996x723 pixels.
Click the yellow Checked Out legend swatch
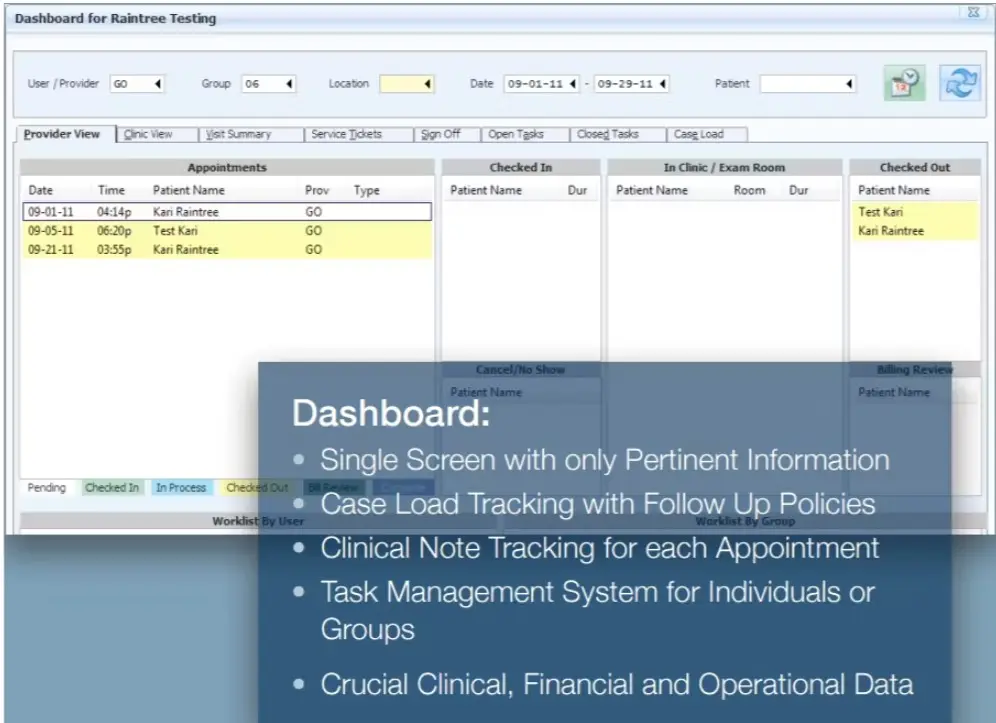[x=257, y=487]
